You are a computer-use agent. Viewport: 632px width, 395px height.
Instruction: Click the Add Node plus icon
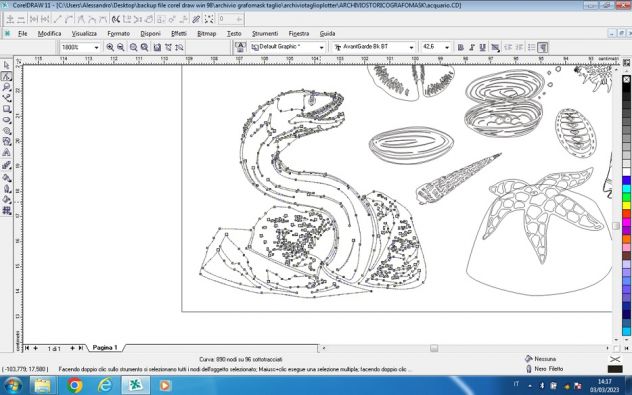point(10,19)
